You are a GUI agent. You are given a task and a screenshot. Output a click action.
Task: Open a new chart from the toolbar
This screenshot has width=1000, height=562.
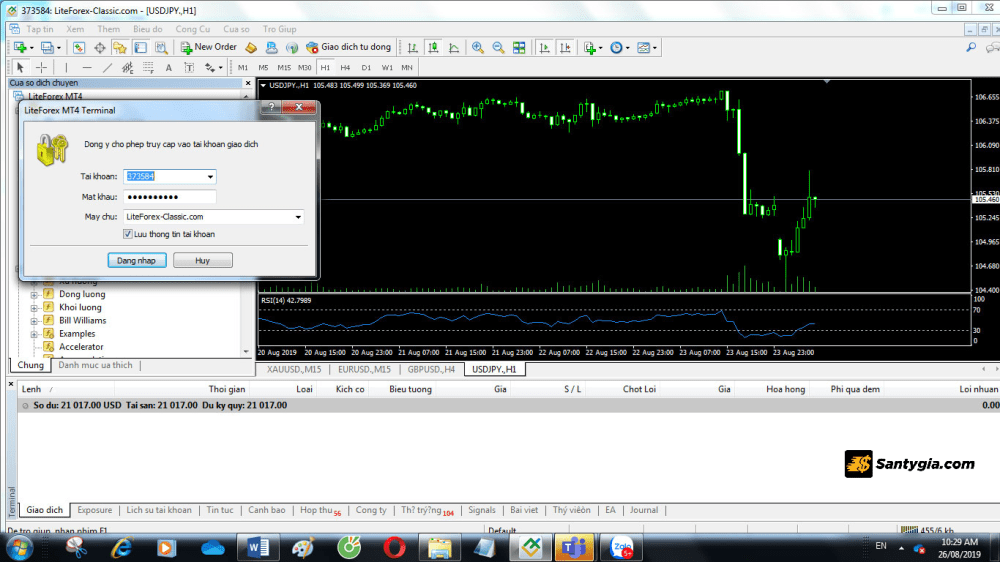pyautogui.click(x=20, y=48)
